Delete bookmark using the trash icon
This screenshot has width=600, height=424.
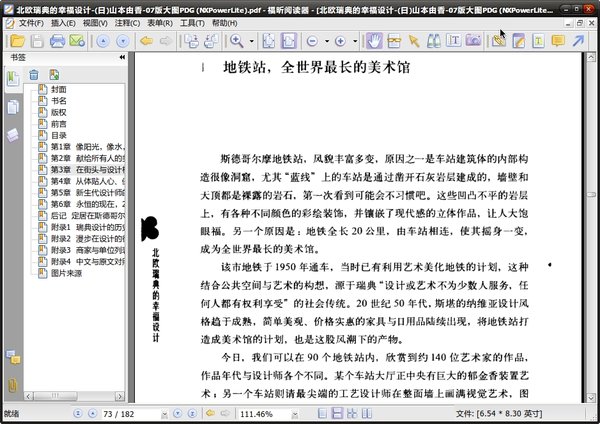pyautogui.click(x=33, y=74)
